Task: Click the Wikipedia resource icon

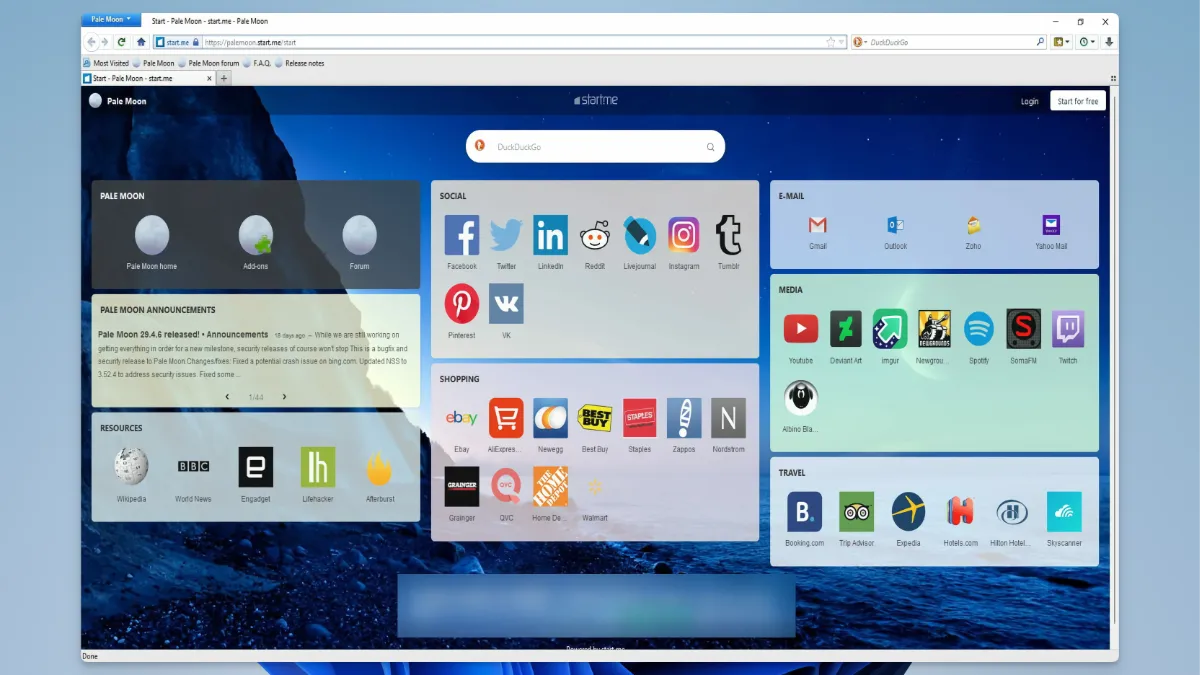Action: pos(131,467)
